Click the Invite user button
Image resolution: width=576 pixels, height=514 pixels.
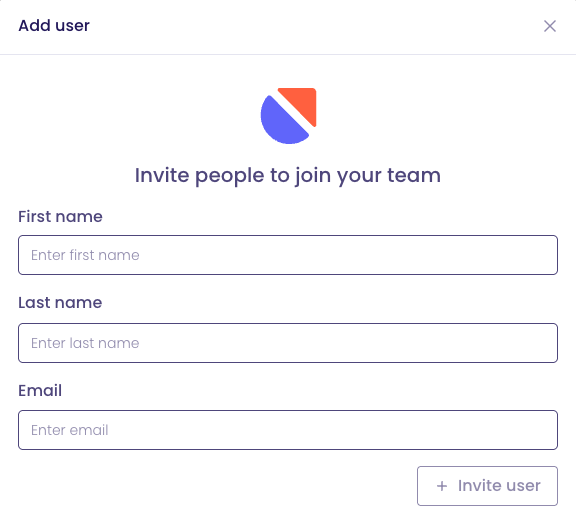pos(487,486)
